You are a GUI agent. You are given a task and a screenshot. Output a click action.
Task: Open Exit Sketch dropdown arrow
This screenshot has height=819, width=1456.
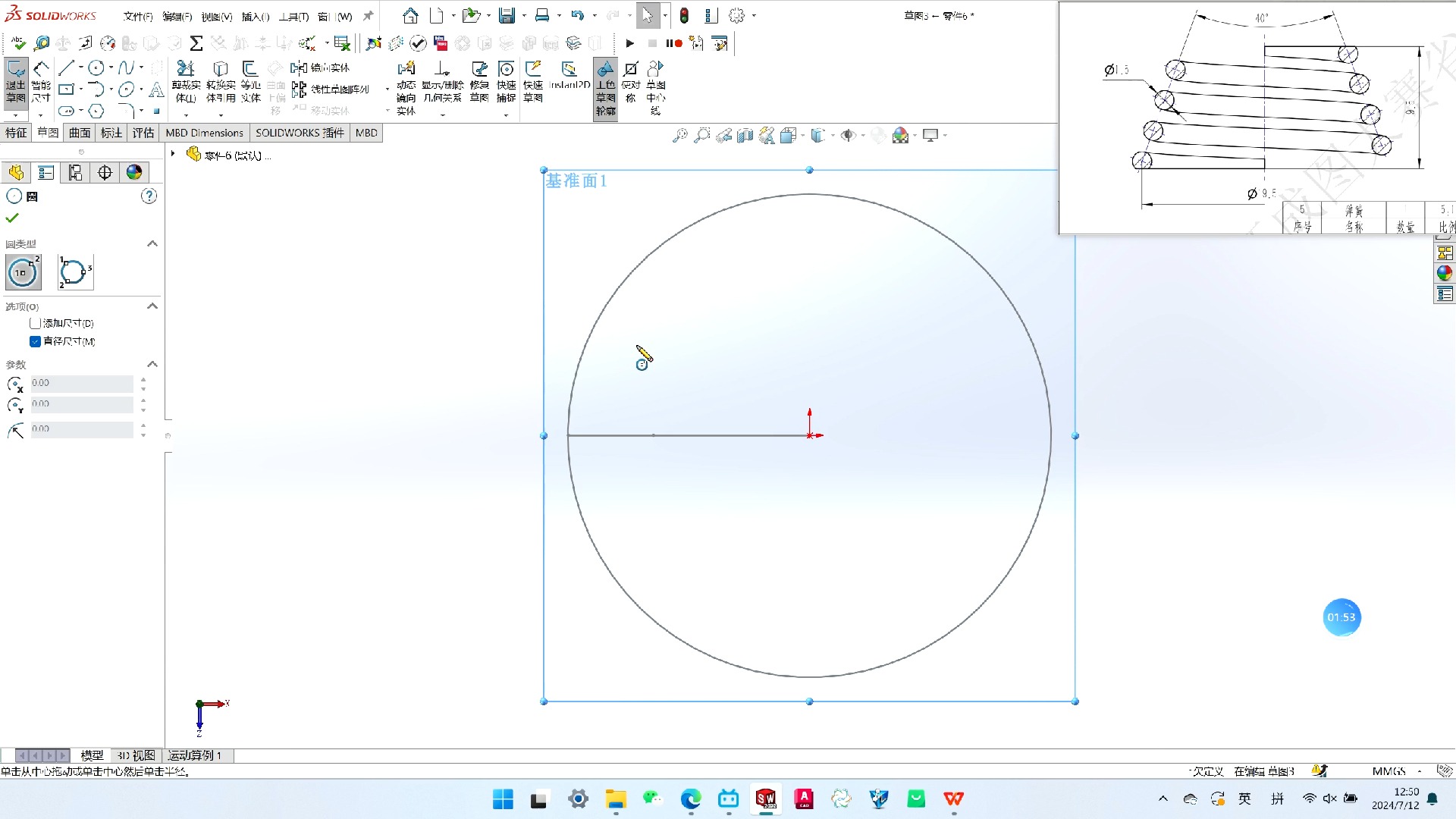16,115
